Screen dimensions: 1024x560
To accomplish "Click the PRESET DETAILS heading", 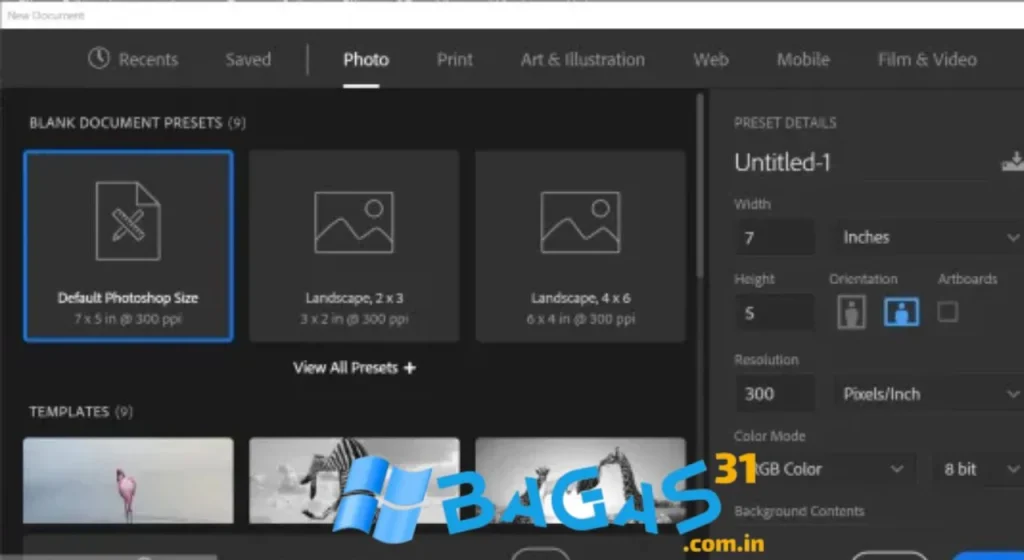I will point(785,123).
